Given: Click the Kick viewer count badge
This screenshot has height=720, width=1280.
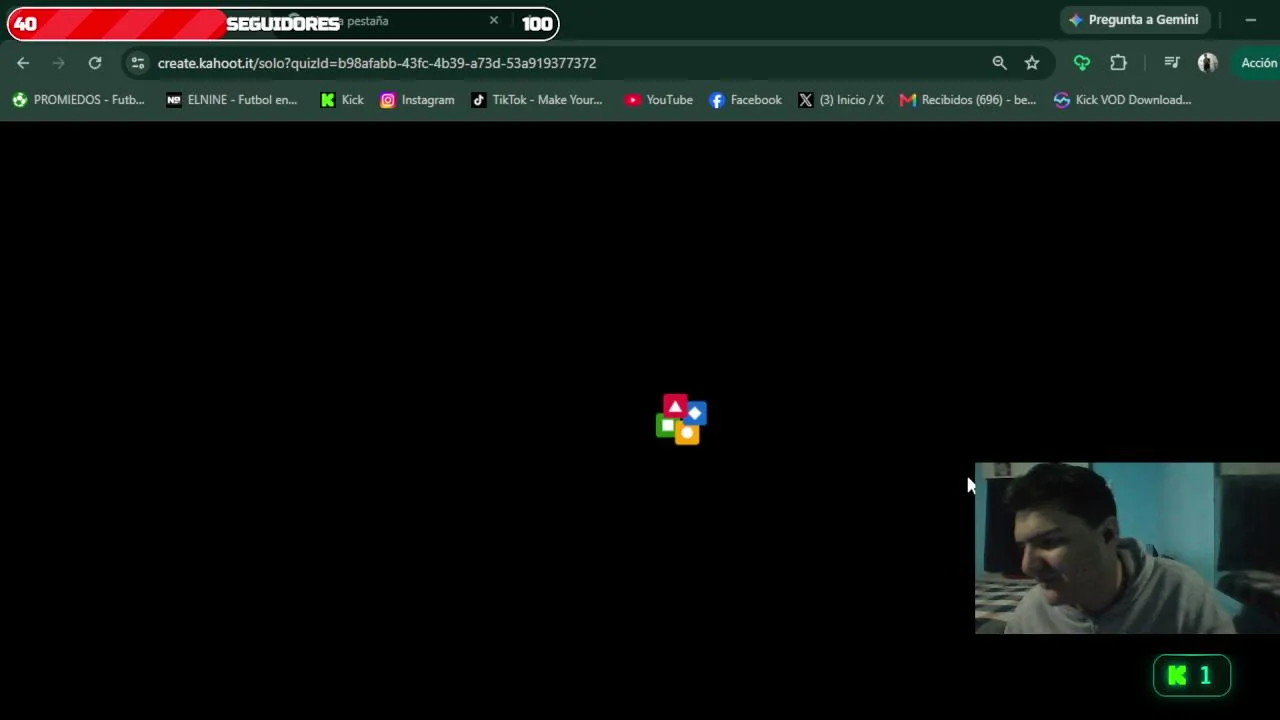Looking at the screenshot, I should (1192, 675).
